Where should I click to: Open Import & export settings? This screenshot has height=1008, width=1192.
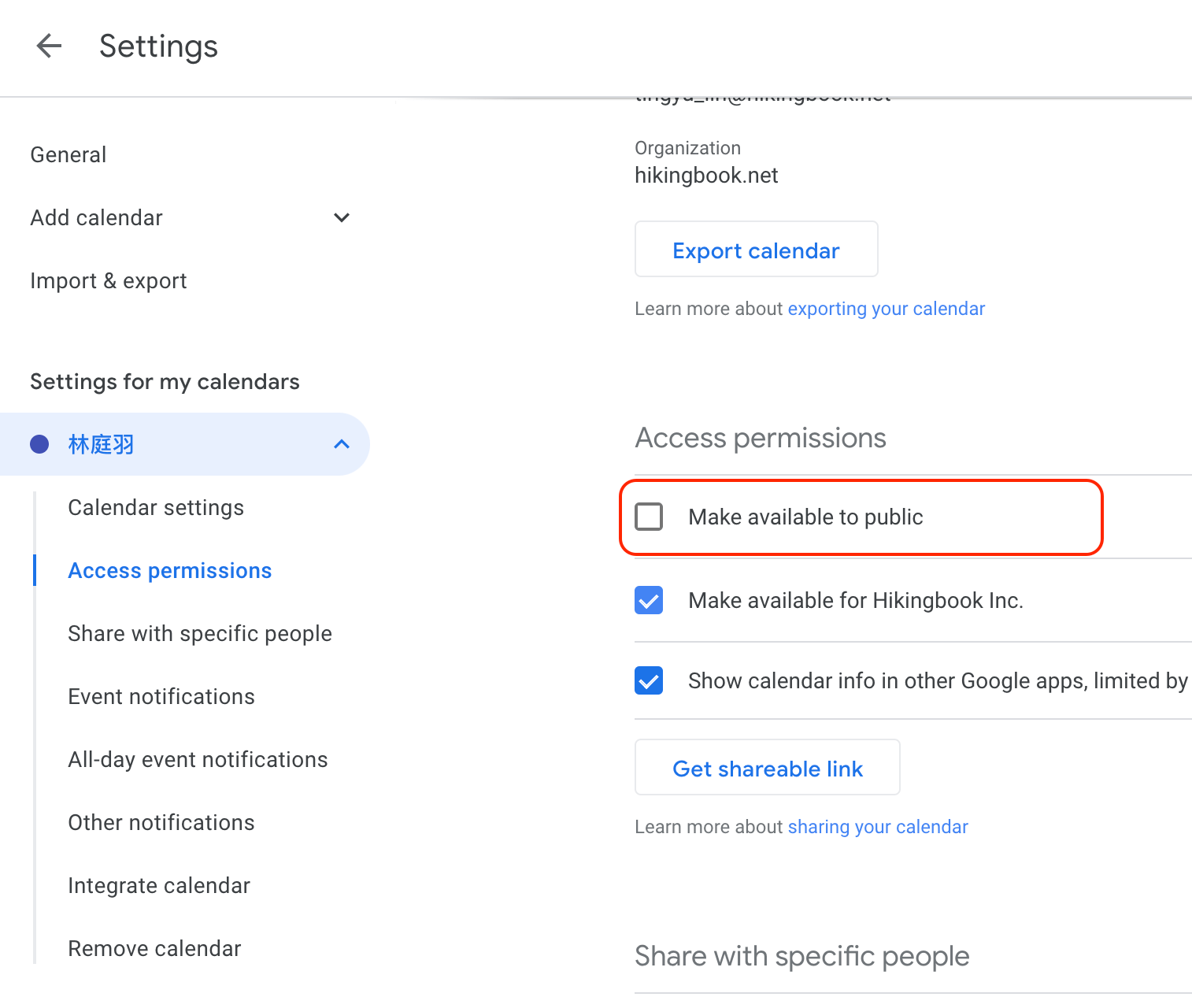(109, 281)
